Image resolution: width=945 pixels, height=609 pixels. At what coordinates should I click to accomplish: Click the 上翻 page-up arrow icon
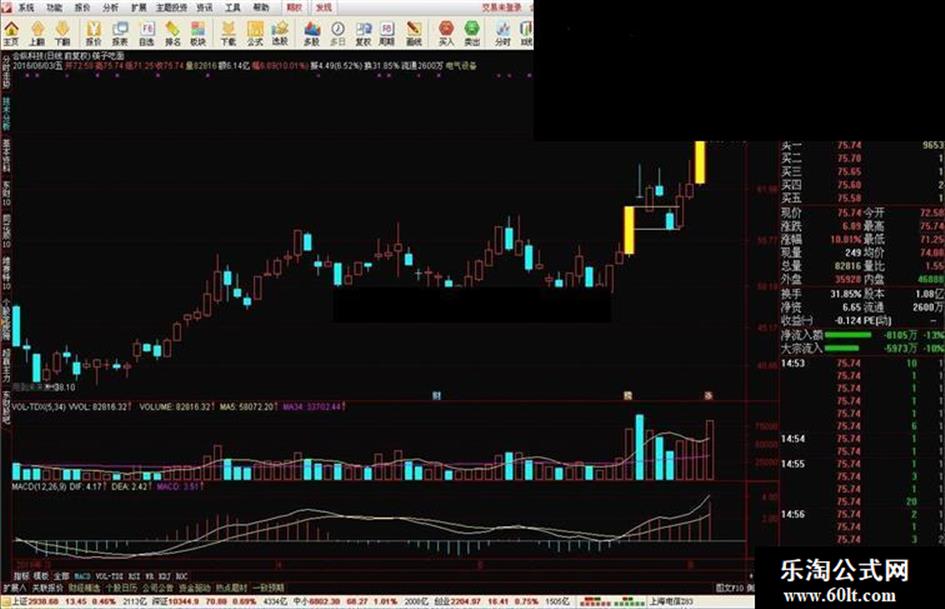37,33
